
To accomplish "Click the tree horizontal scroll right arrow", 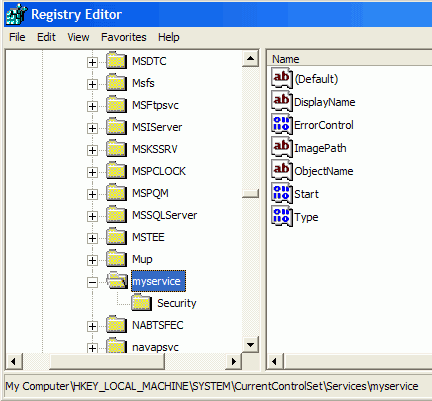I will click(234, 361).
